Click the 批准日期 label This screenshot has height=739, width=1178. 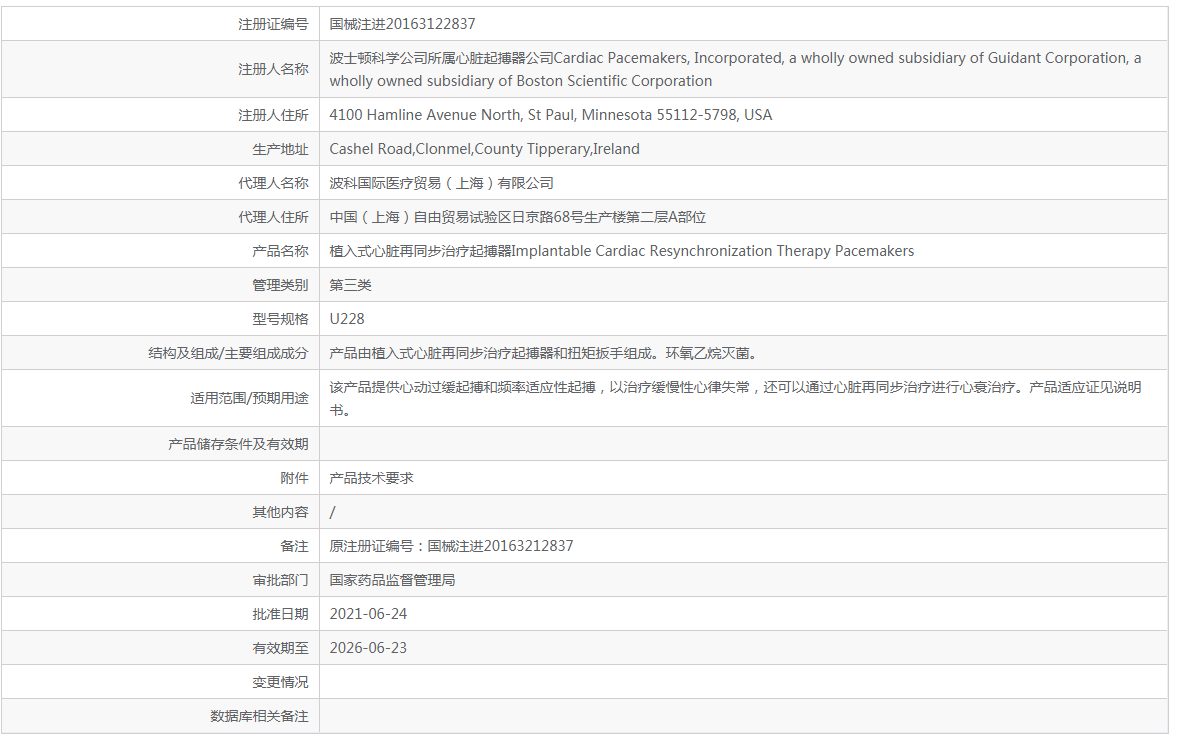tap(279, 614)
